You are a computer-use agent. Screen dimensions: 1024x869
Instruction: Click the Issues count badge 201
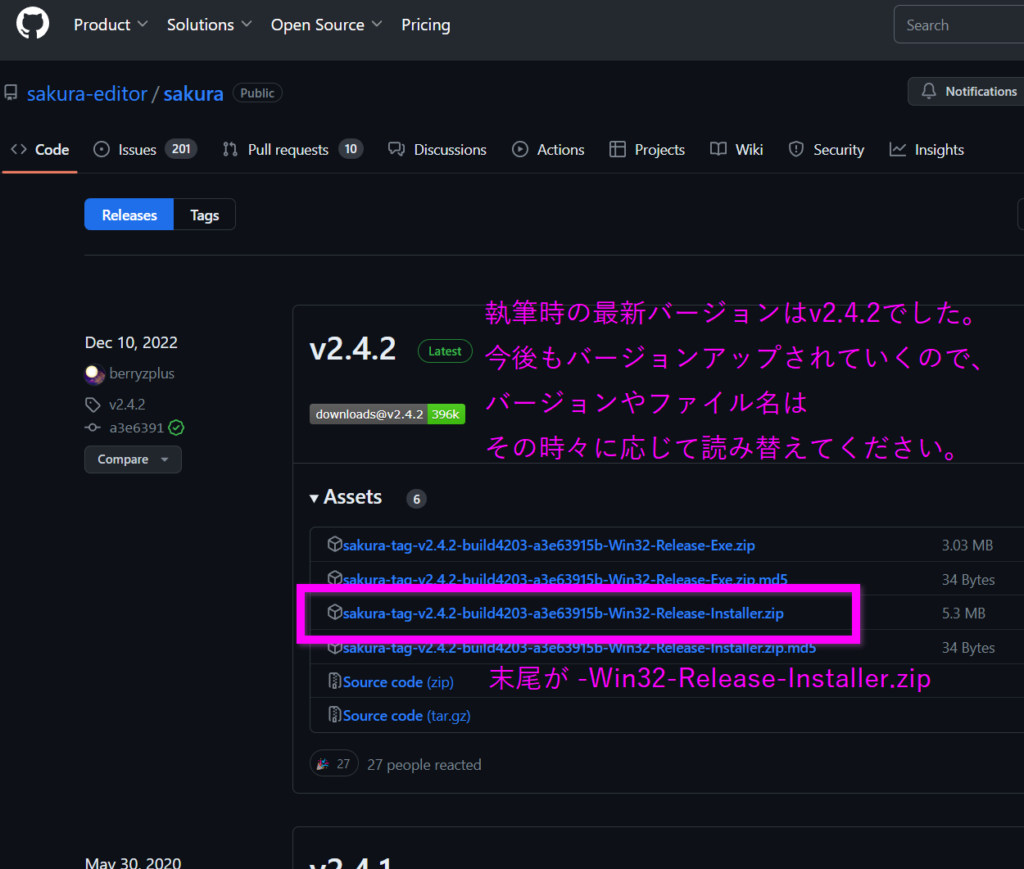point(181,150)
